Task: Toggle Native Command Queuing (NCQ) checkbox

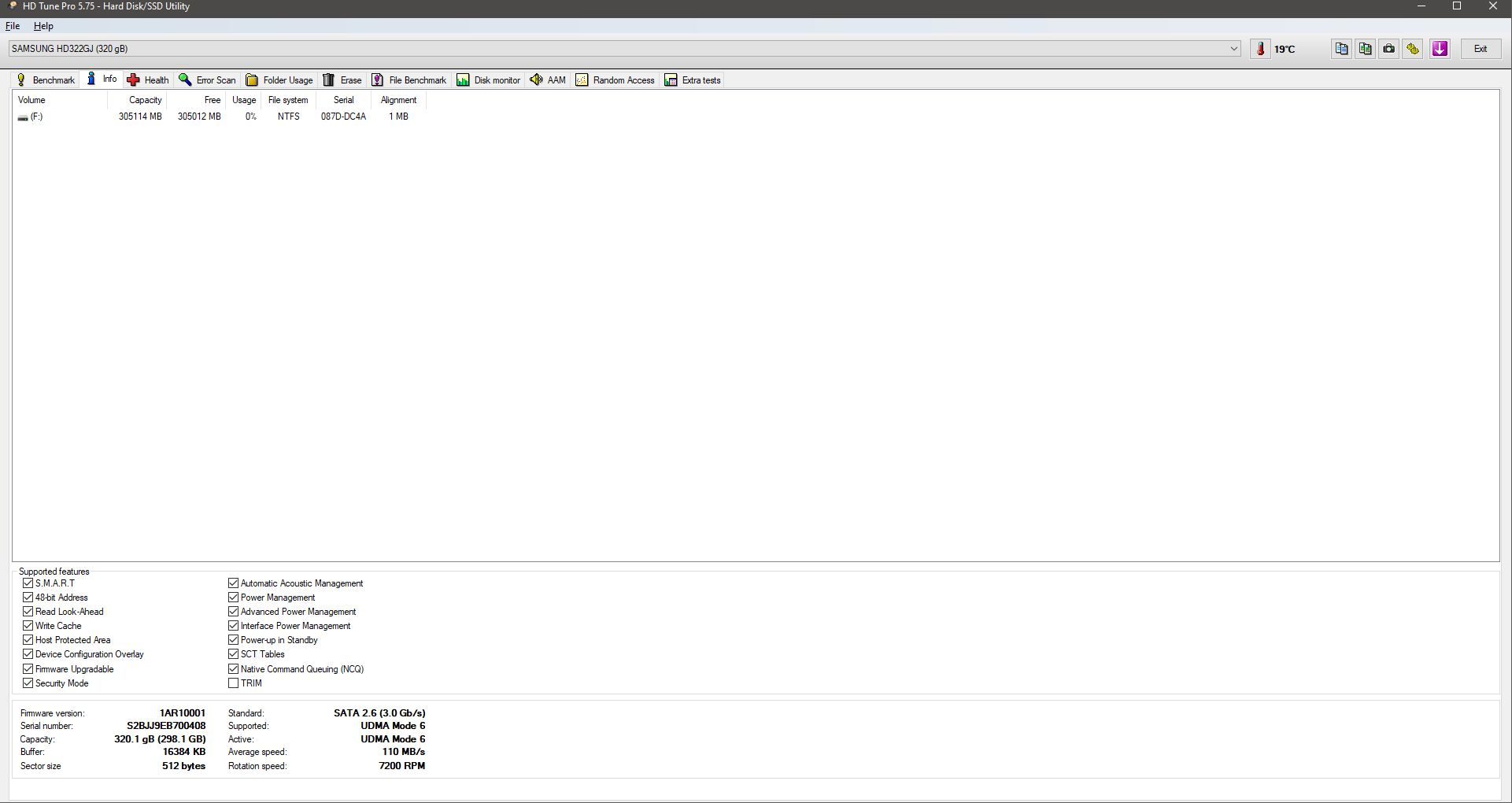Action: click(234, 669)
